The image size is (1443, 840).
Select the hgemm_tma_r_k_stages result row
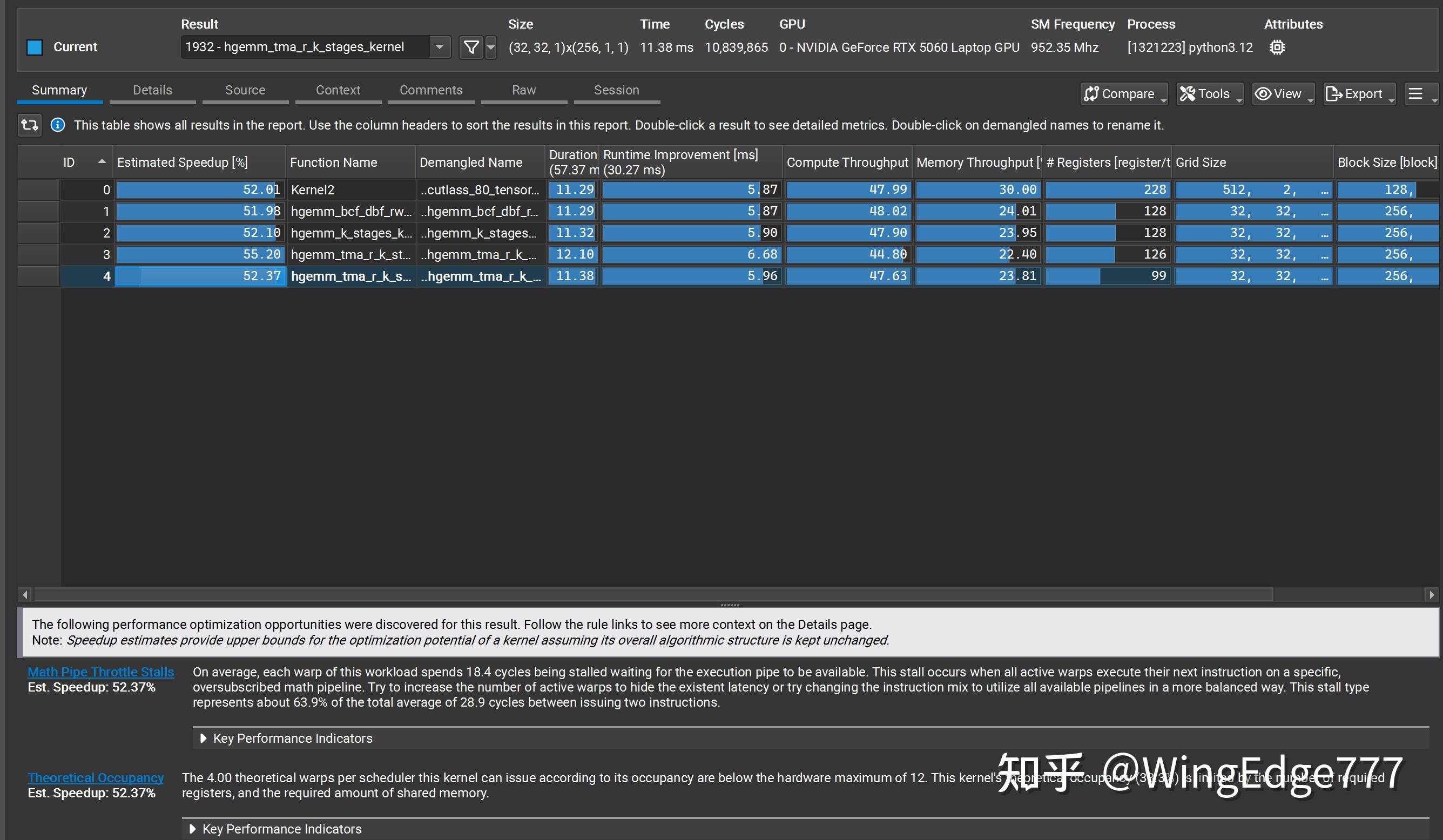(351, 276)
